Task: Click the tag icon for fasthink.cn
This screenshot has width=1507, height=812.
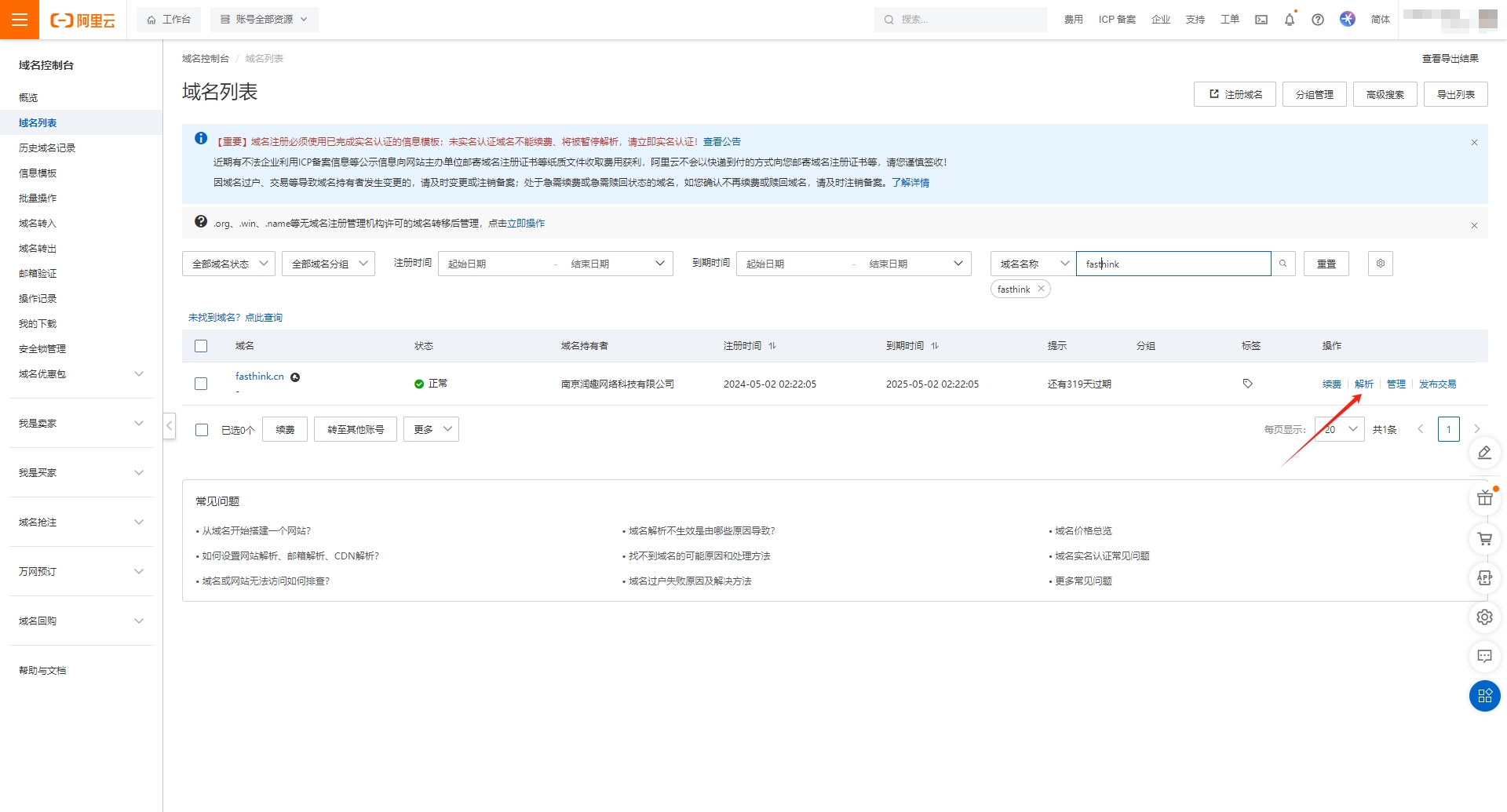Action: click(1248, 384)
